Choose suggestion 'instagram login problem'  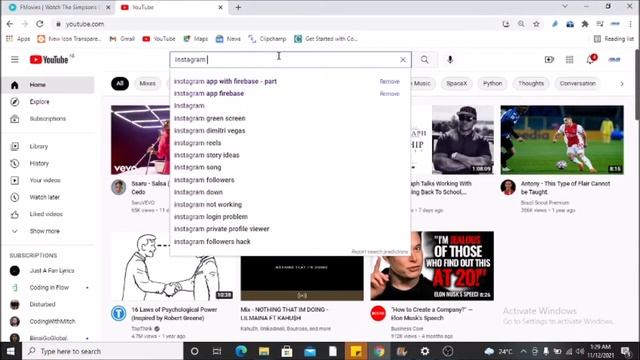[290, 217]
